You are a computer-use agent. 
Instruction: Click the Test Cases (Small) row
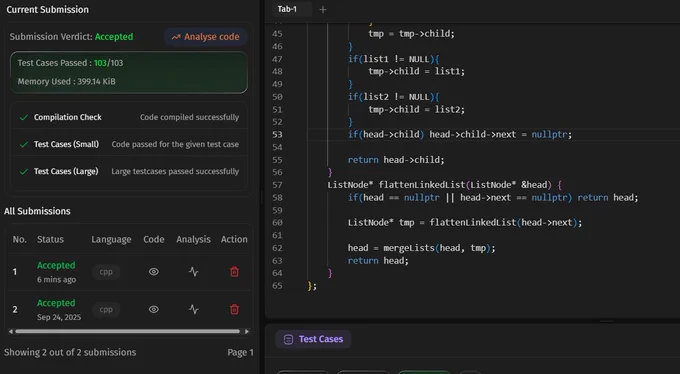(129, 144)
